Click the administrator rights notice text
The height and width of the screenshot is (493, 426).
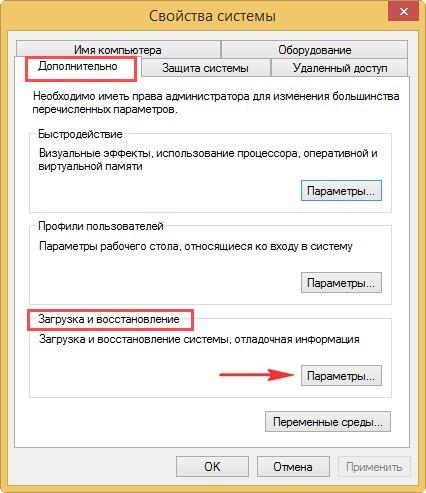[216, 103]
